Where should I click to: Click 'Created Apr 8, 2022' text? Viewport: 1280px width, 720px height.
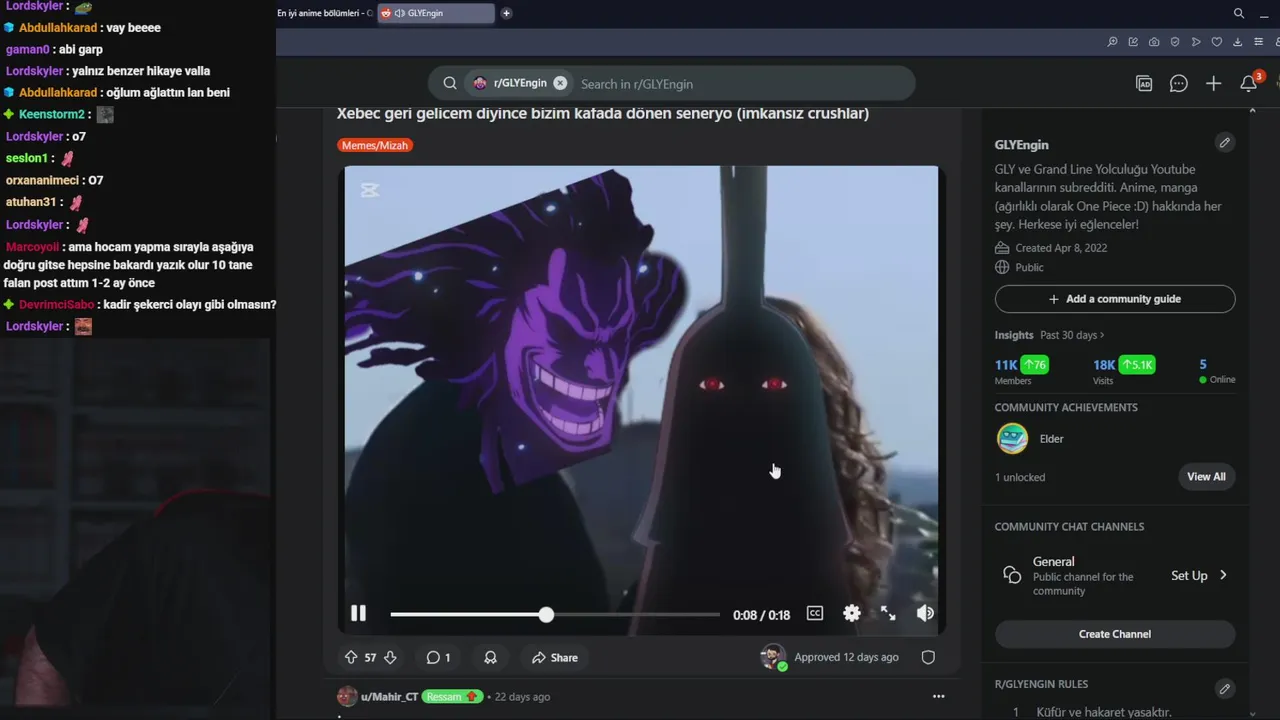[1061, 248]
